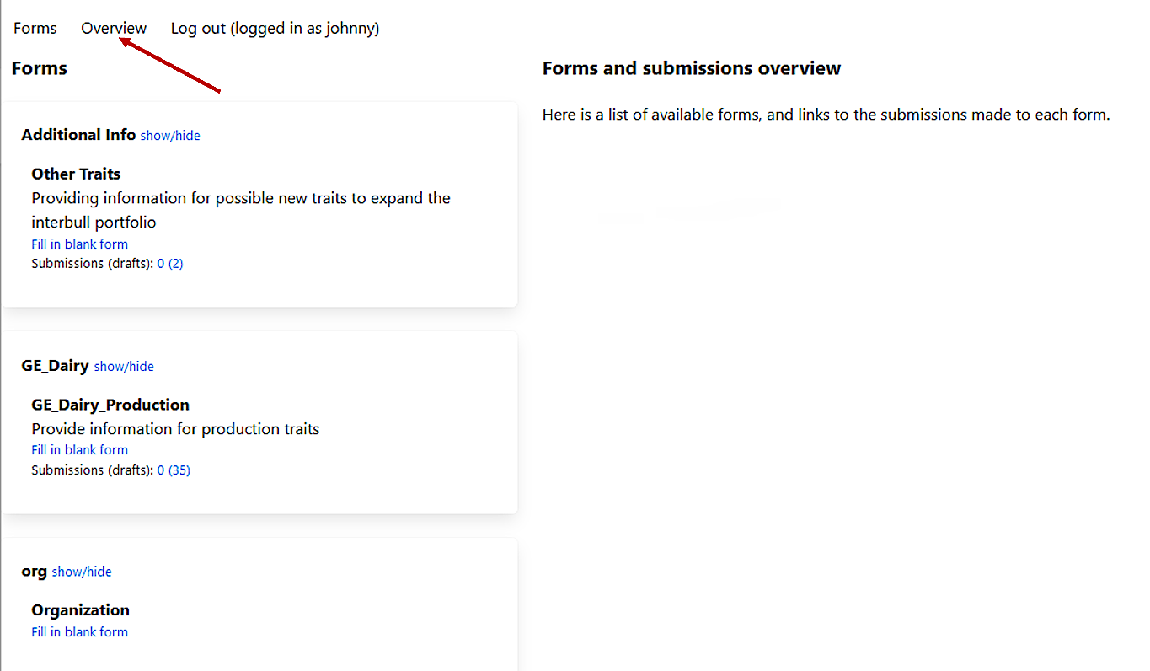Click the Forms and submissions overview heading

pyautogui.click(x=691, y=68)
